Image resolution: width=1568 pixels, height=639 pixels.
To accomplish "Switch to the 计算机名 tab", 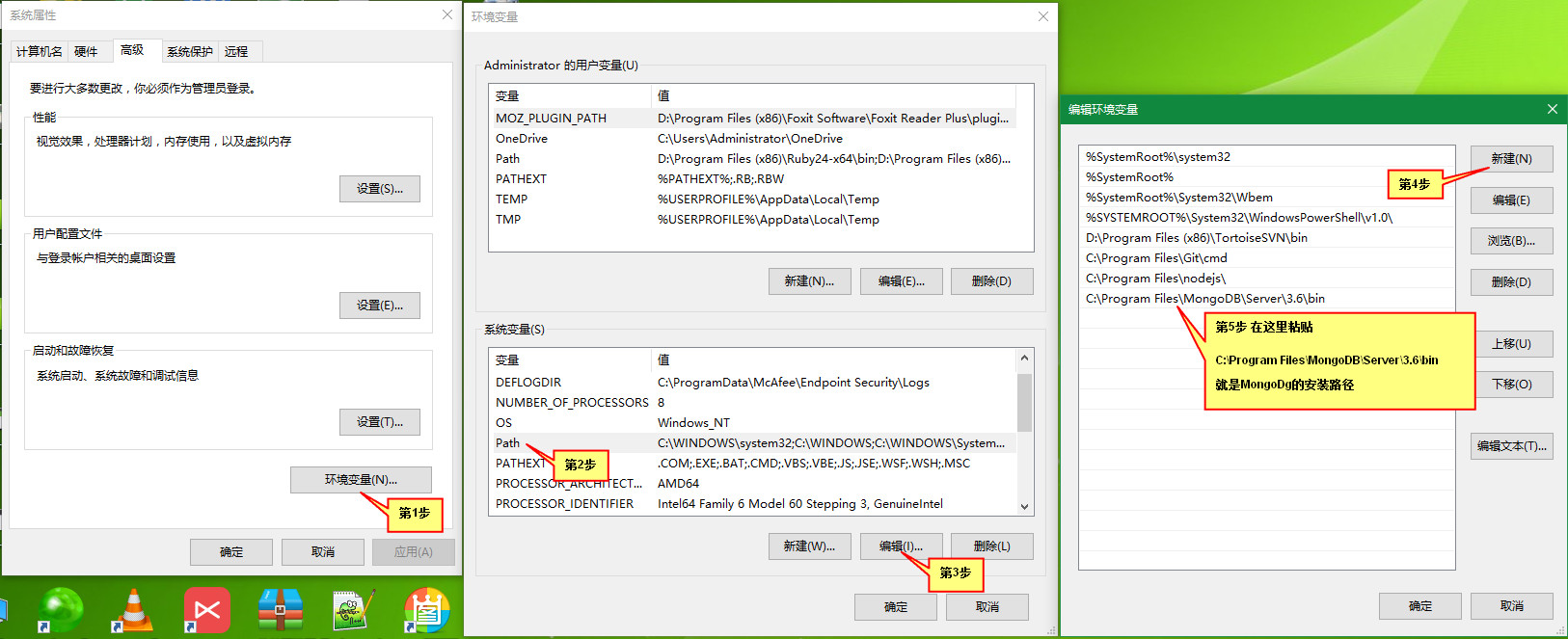I will click(40, 52).
